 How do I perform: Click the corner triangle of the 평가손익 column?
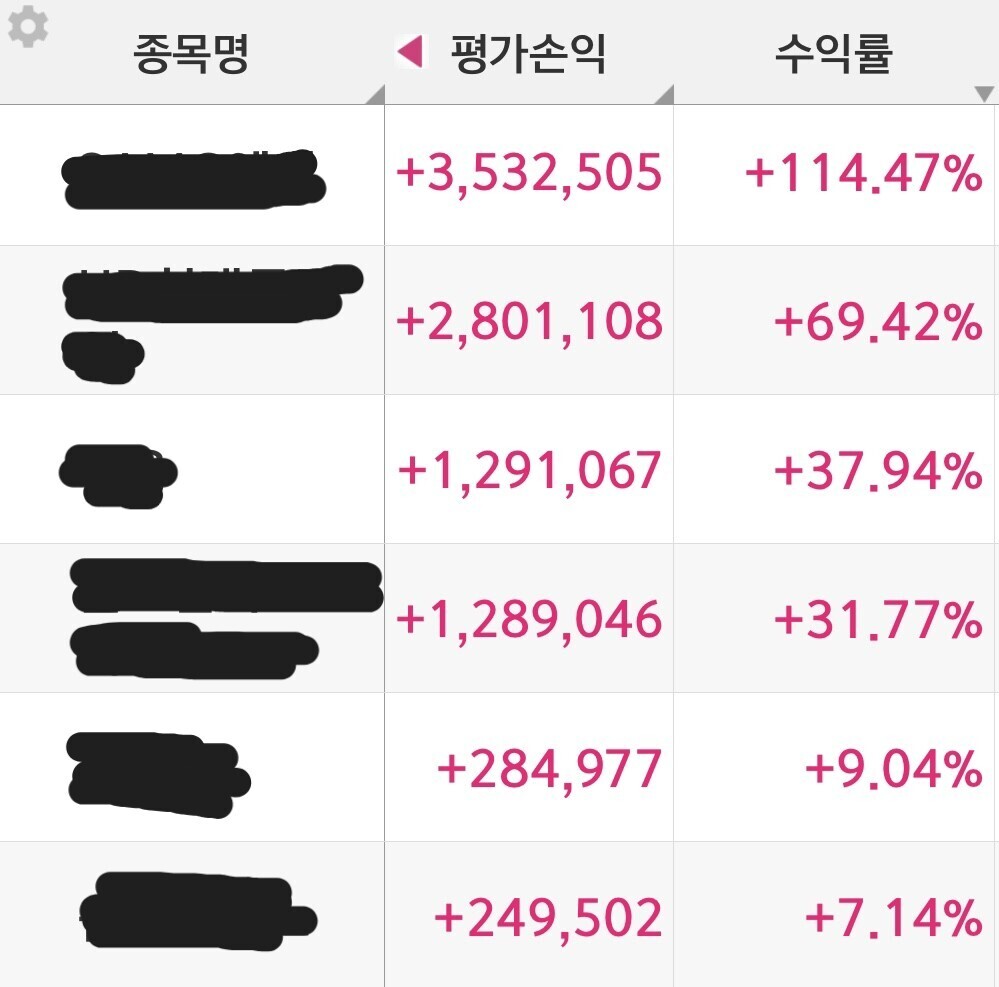(665, 94)
